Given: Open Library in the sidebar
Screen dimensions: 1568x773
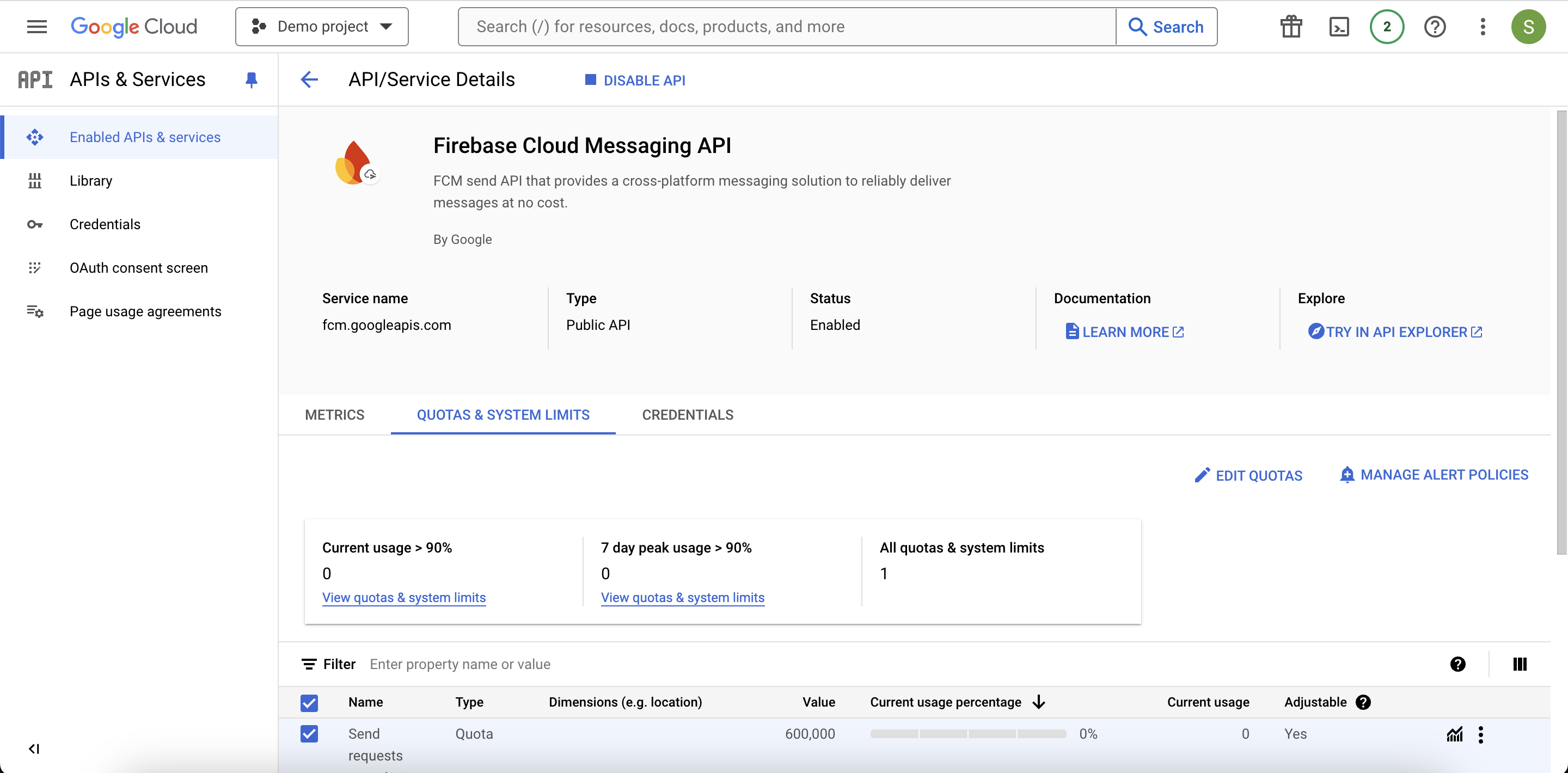Looking at the screenshot, I should tap(139, 181).
